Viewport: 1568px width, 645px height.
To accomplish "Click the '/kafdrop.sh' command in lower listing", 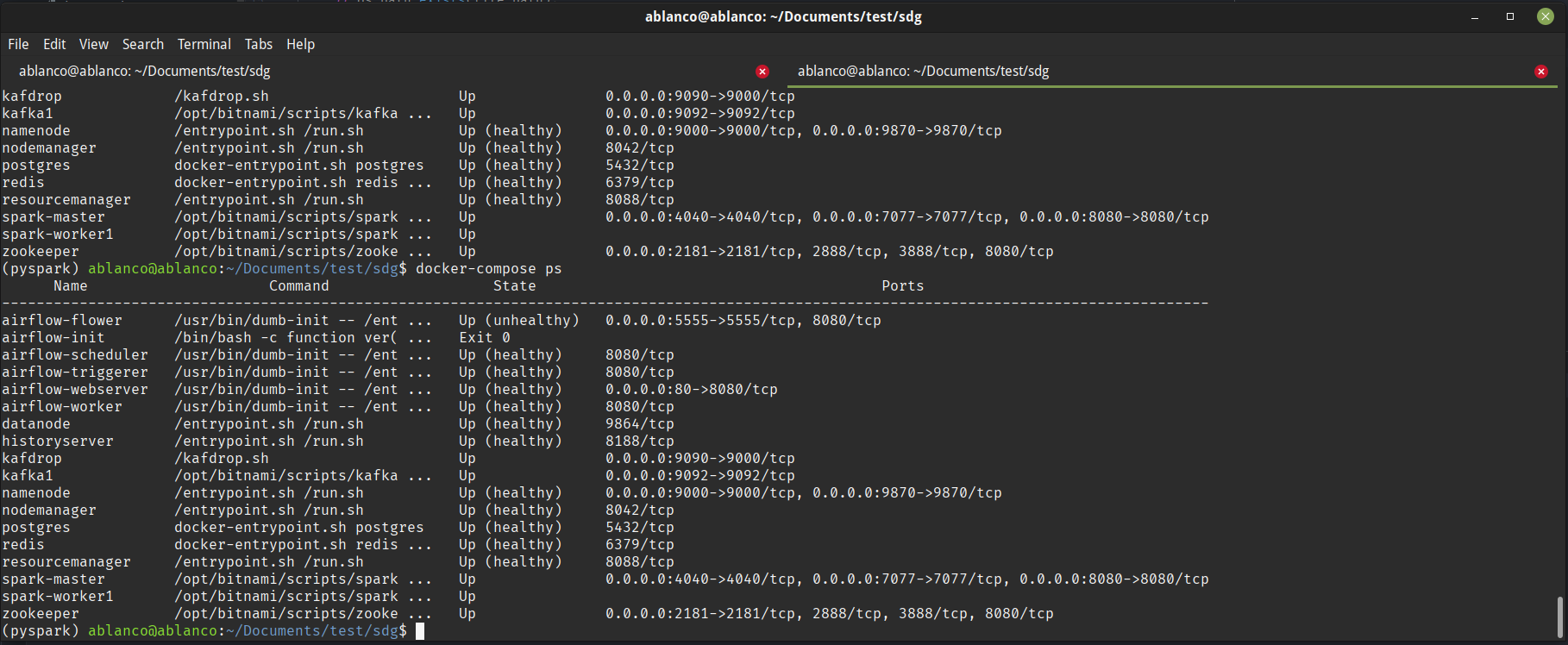I will click(x=222, y=458).
